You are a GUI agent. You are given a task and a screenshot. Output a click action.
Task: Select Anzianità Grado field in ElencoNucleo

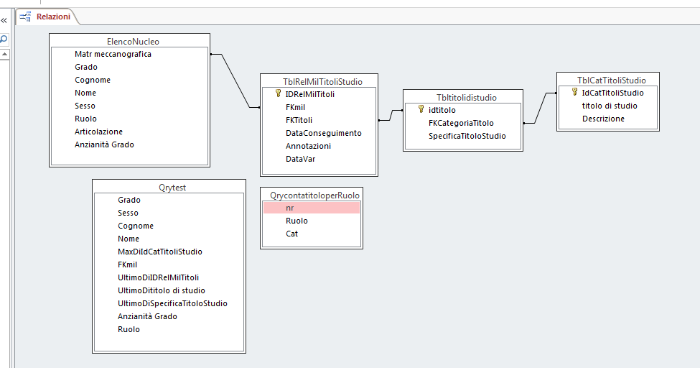pyautogui.click(x=104, y=145)
